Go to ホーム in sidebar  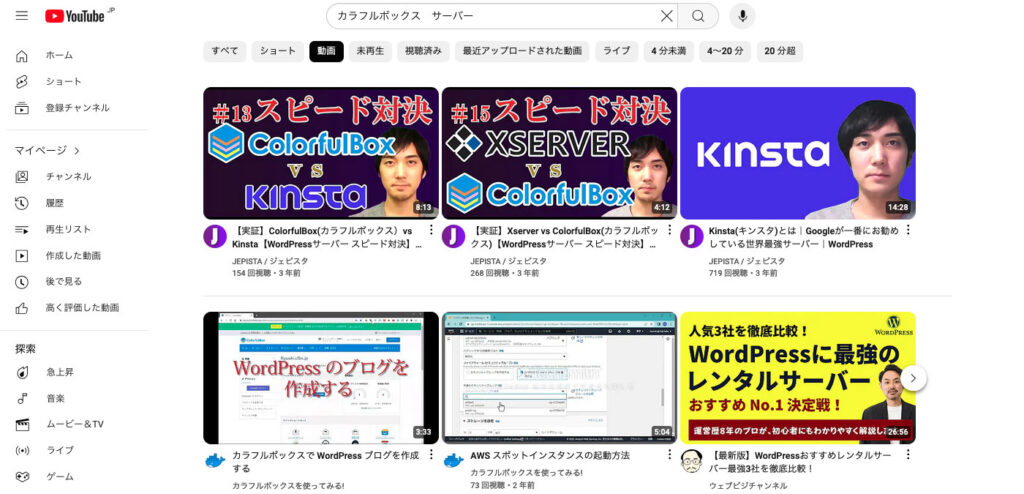(58, 55)
